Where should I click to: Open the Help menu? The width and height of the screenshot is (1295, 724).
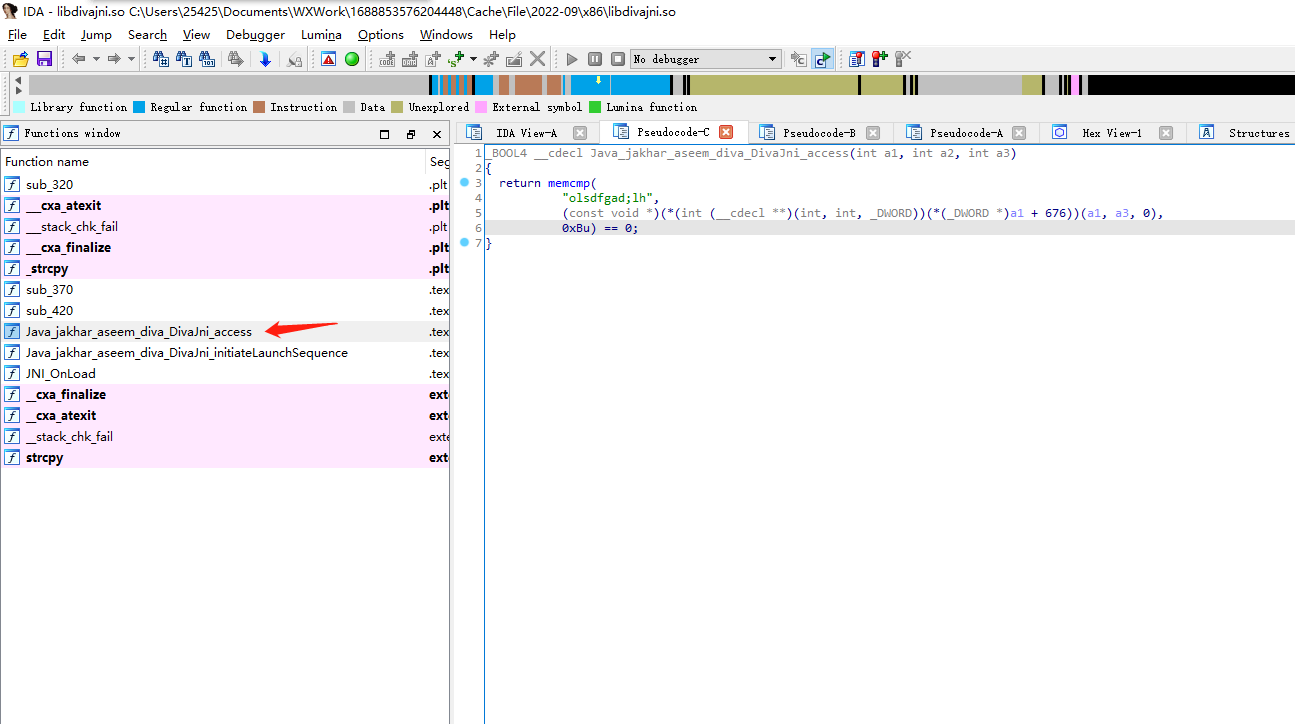[502, 34]
